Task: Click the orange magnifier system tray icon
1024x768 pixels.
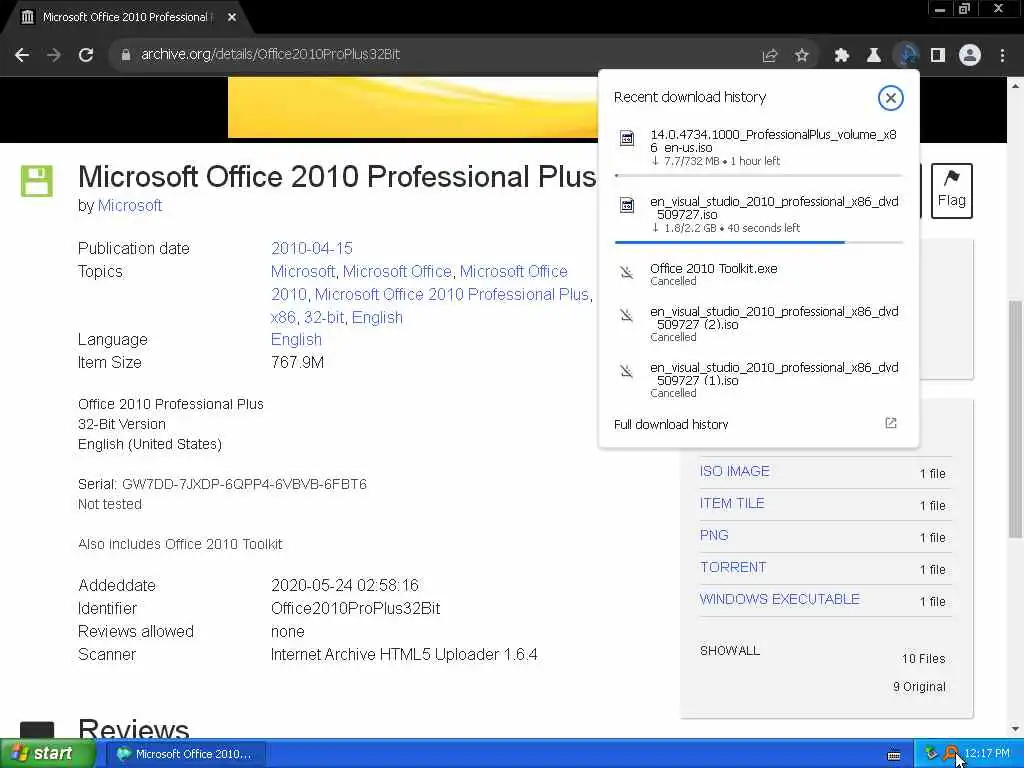Action: 952,754
